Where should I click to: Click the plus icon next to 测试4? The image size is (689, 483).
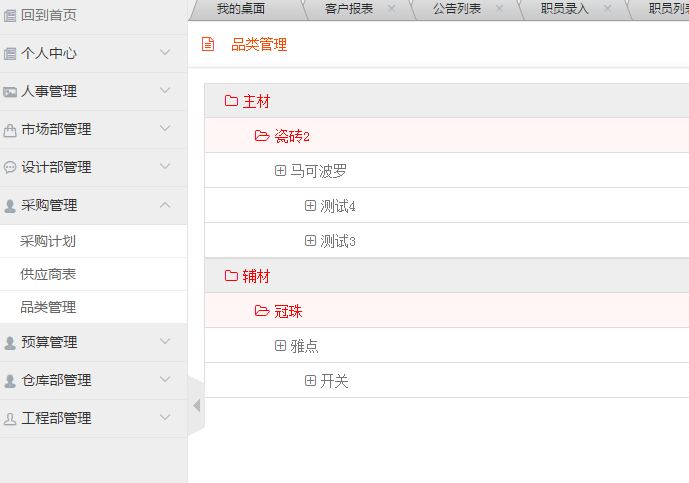[x=310, y=206]
